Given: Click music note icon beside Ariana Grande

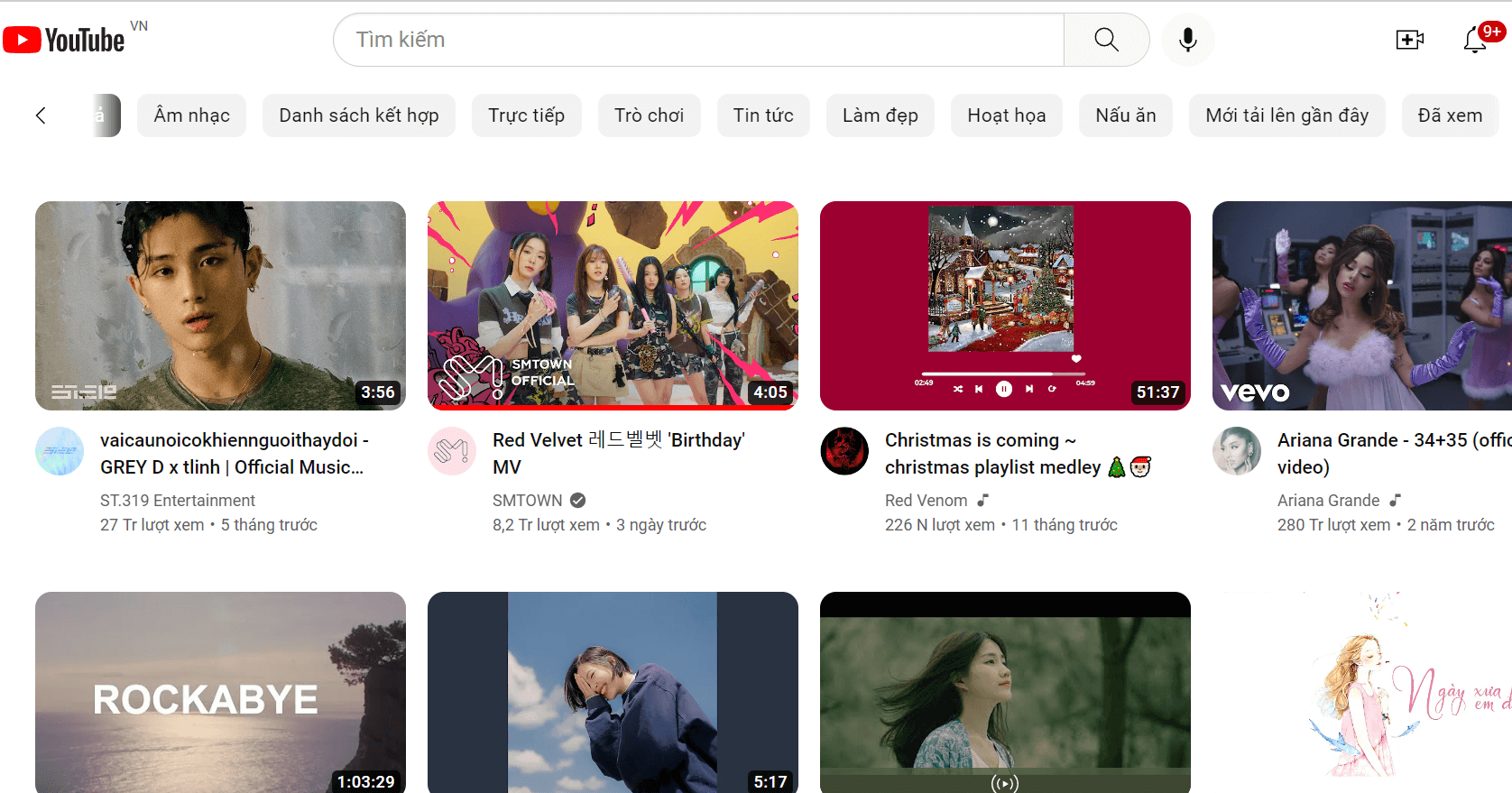Looking at the screenshot, I should tap(1396, 500).
